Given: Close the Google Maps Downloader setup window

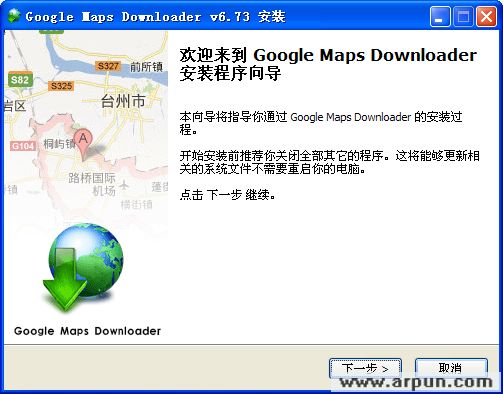Looking at the screenshot, I should 486,17.
